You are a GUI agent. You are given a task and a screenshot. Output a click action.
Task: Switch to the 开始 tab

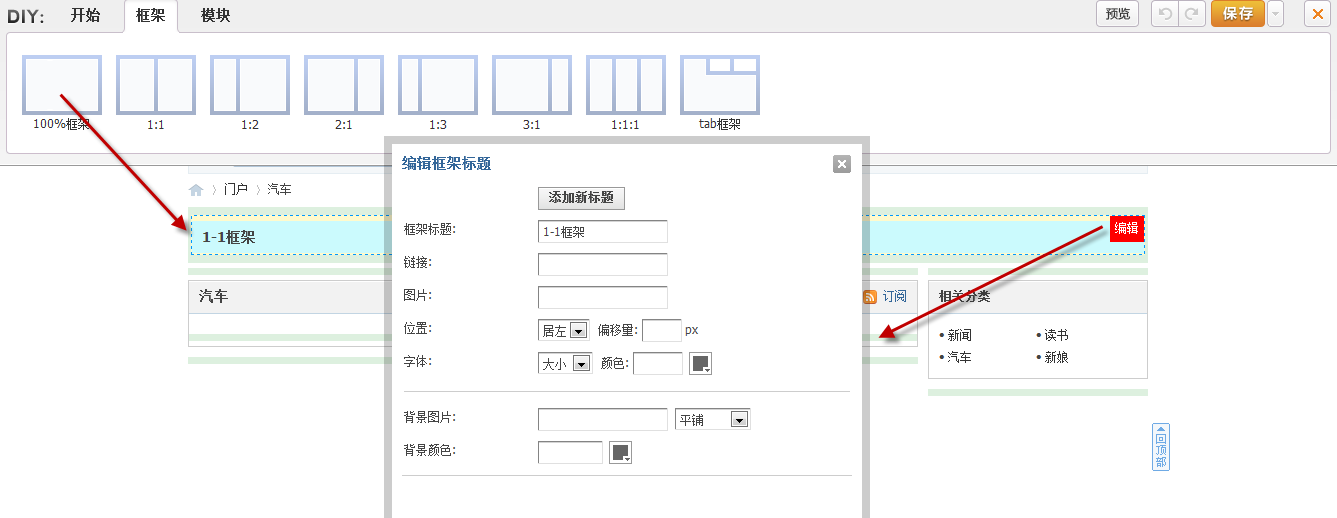coord(85,15)
